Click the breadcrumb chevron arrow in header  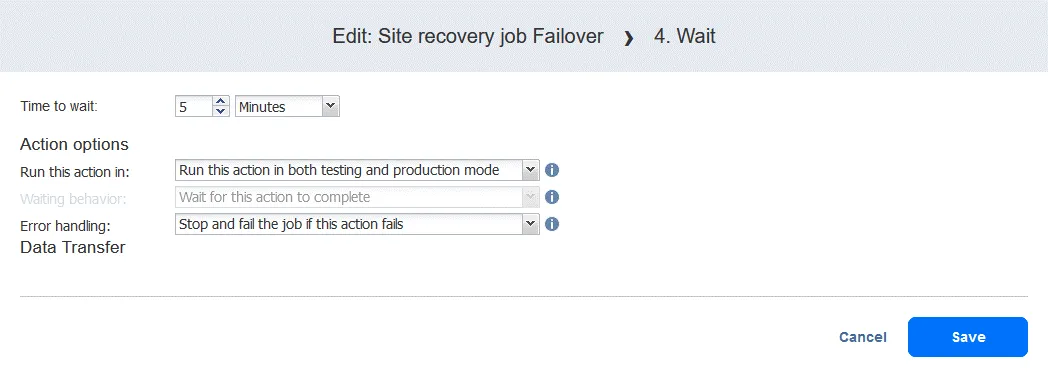(x=628, y=38)
